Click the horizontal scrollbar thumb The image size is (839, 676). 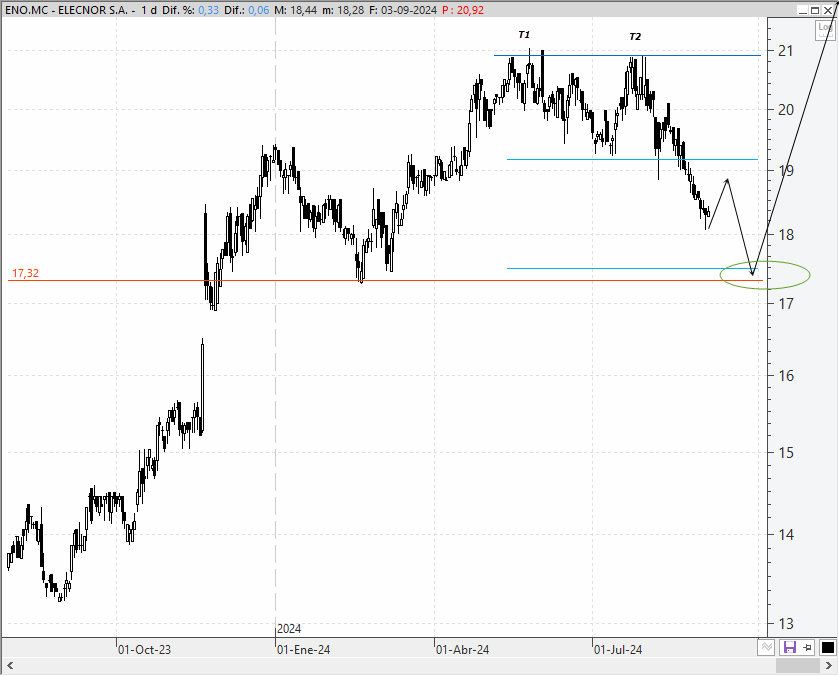click(798, 666)
